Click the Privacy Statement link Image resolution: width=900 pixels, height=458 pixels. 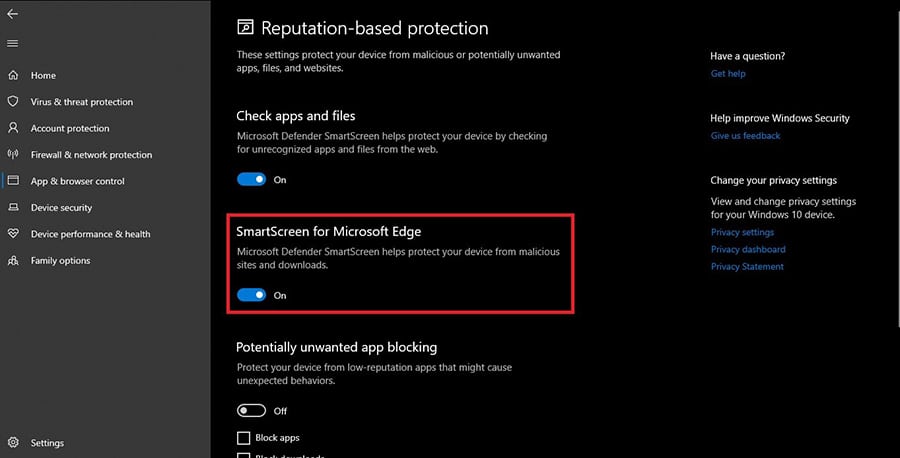(747, 266)
